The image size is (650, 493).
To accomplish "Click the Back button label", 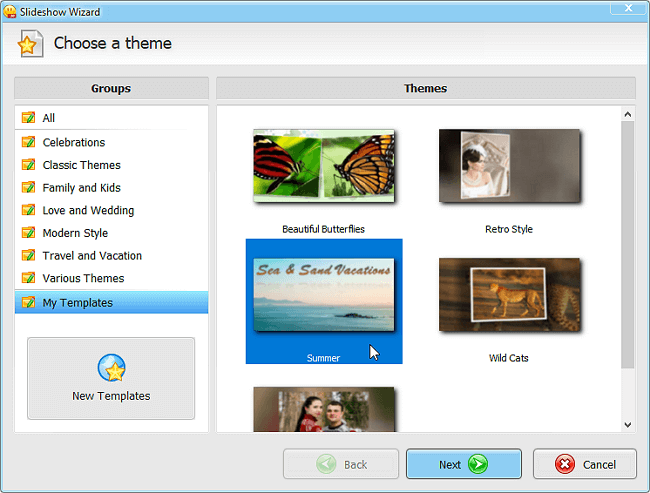I will 356,465.
